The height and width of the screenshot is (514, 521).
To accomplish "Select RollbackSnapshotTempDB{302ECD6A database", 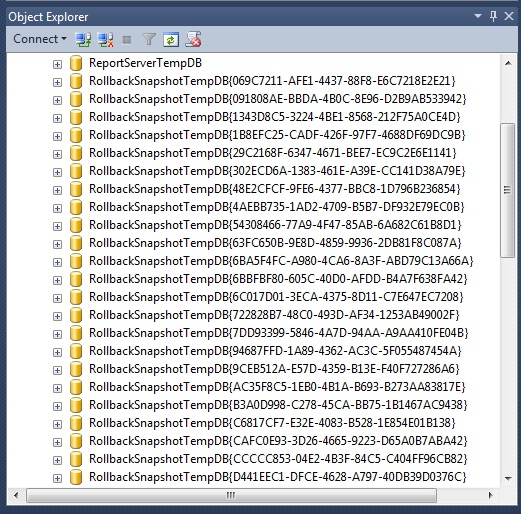I will 277,171.
